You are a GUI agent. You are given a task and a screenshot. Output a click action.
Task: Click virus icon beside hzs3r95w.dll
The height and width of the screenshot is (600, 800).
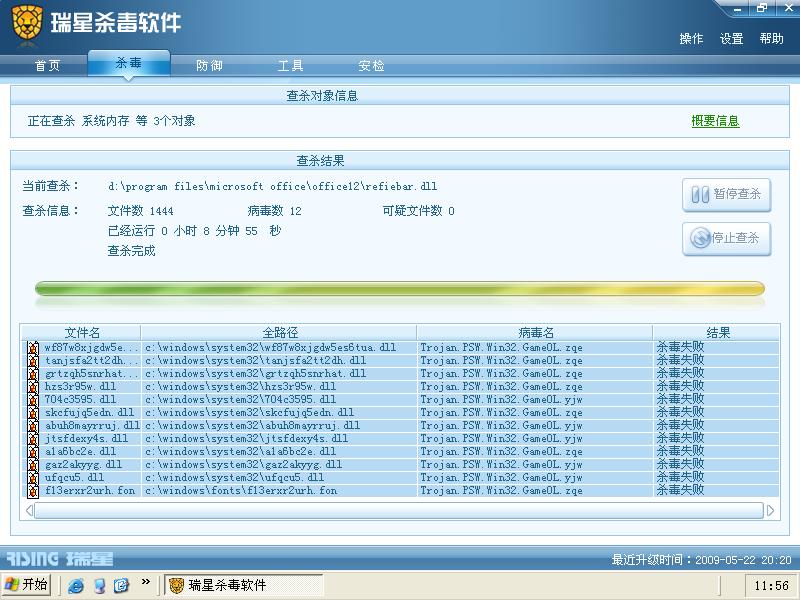(33, 387)
